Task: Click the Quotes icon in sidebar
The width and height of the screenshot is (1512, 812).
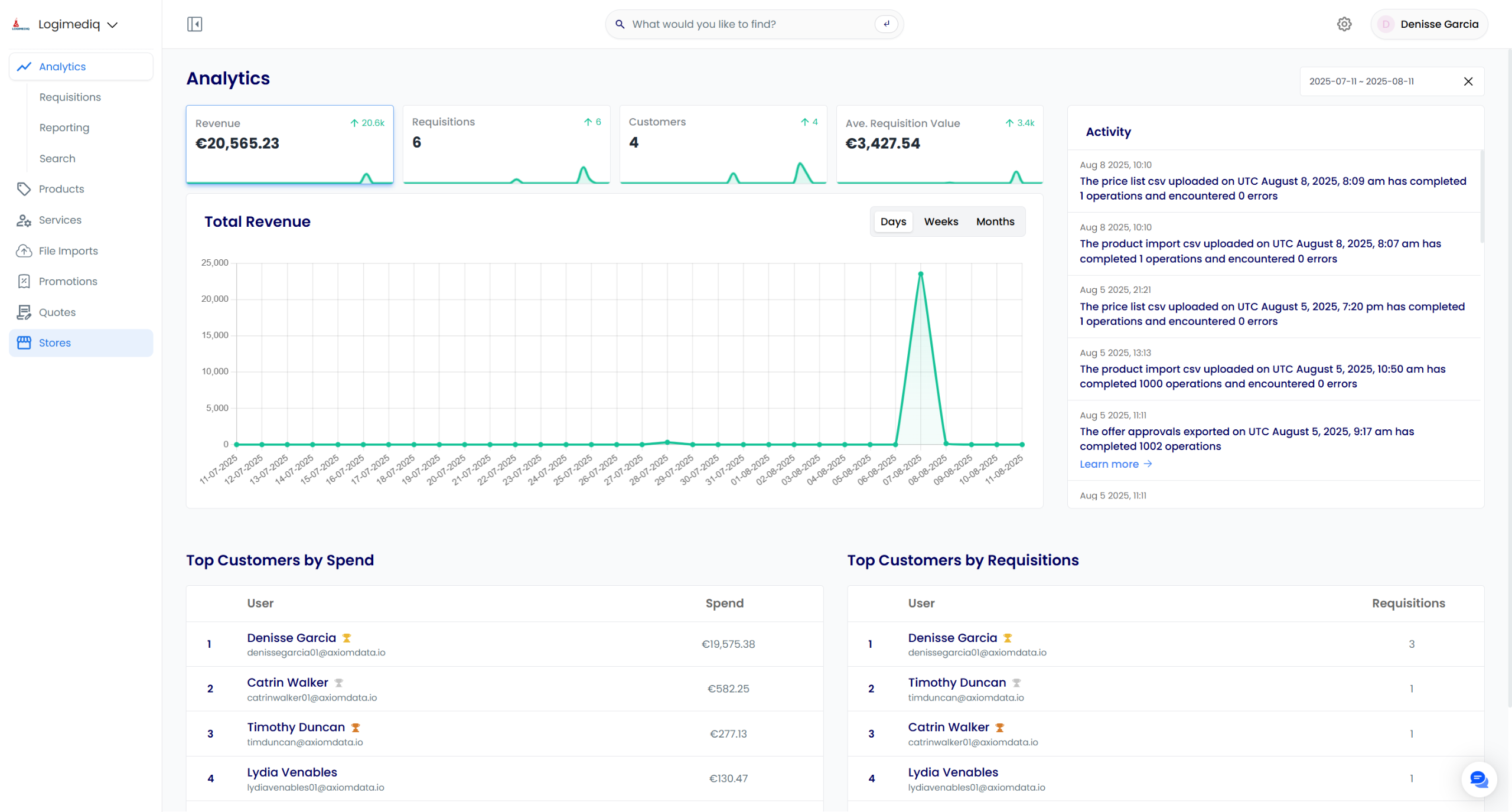Action: pos(24,312)
